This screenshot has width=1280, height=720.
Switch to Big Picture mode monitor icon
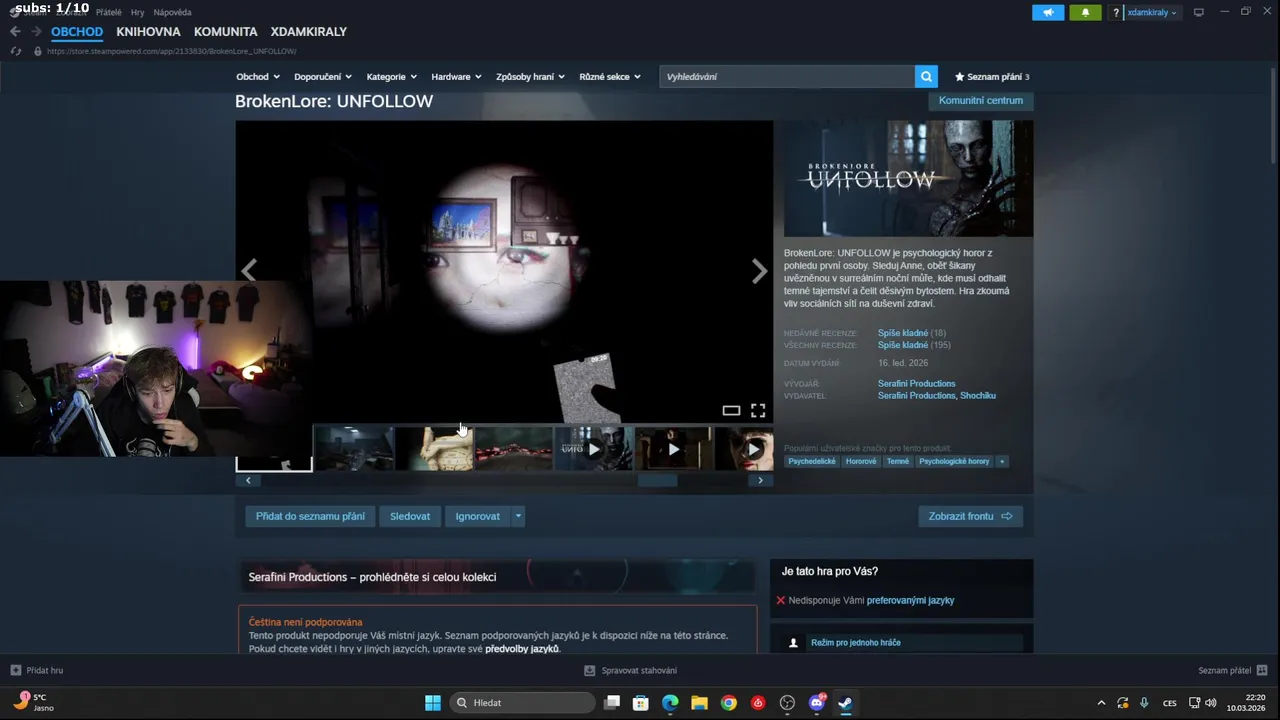pos(1198,12)
